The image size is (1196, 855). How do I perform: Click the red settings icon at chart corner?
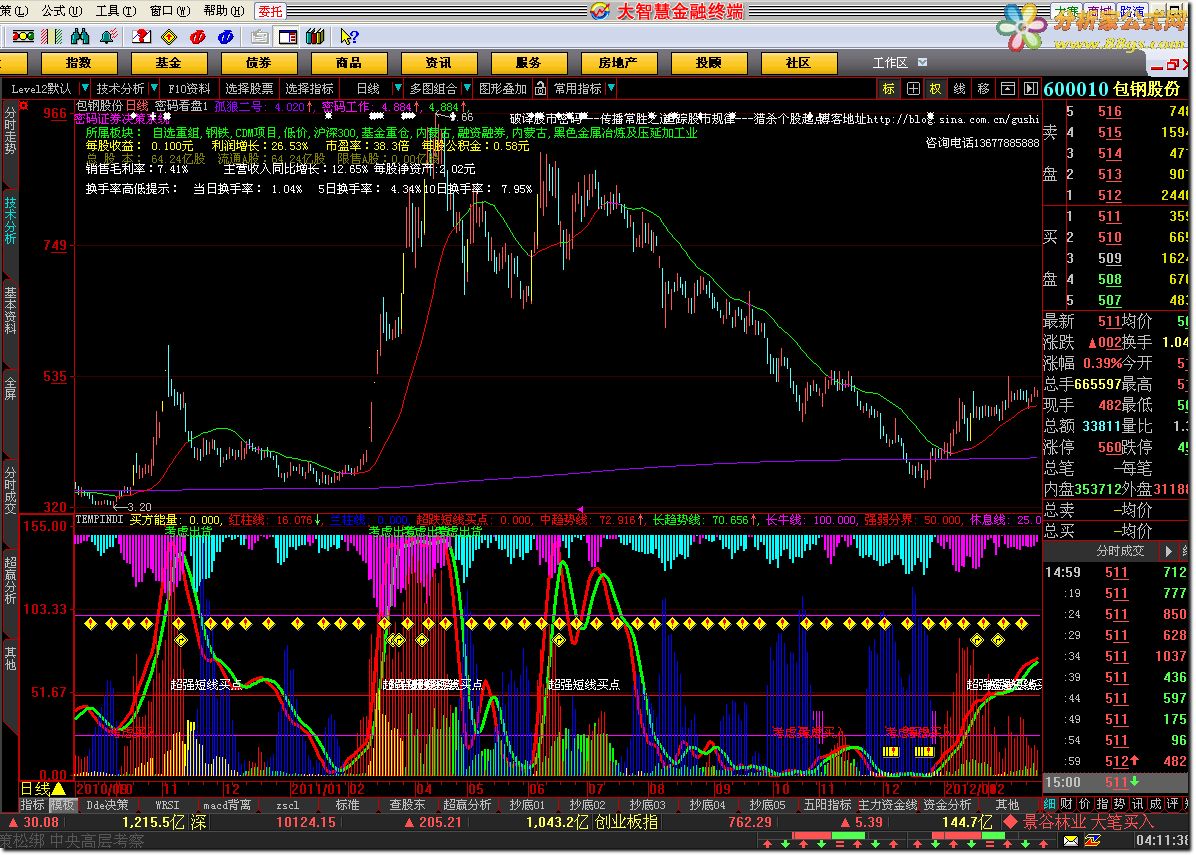tap(23, 105)
